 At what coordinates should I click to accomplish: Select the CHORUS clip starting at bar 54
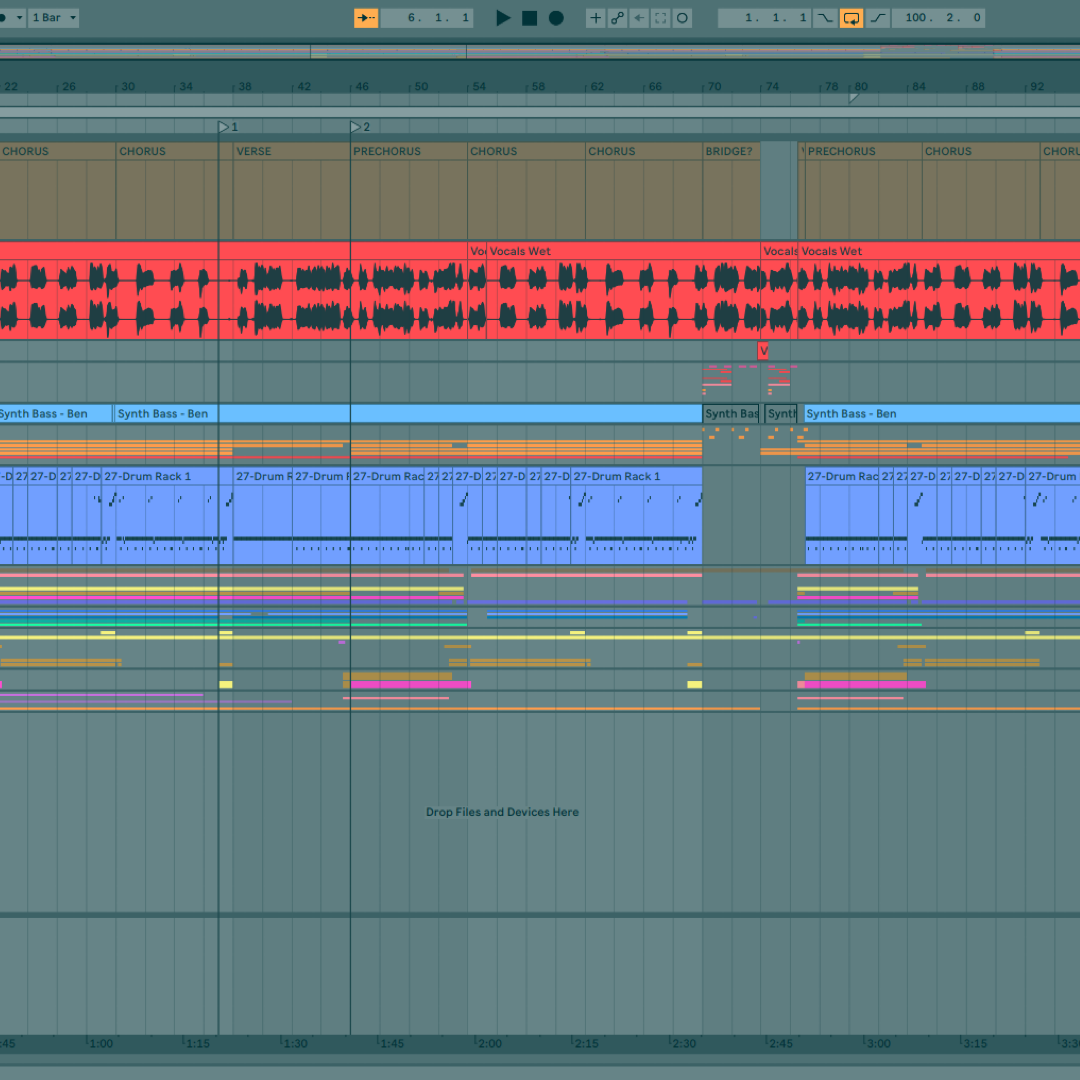point(526,190)
